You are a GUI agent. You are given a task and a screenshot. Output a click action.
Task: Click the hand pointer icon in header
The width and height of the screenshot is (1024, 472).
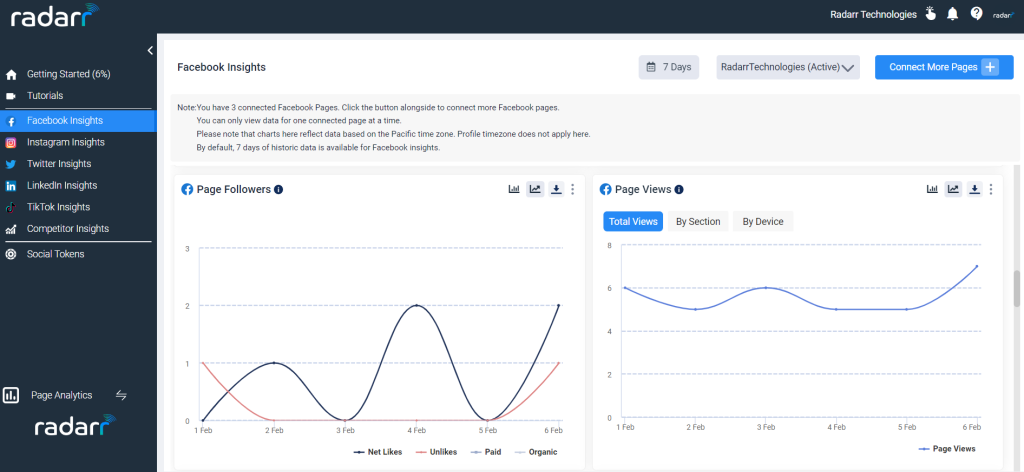931,14
